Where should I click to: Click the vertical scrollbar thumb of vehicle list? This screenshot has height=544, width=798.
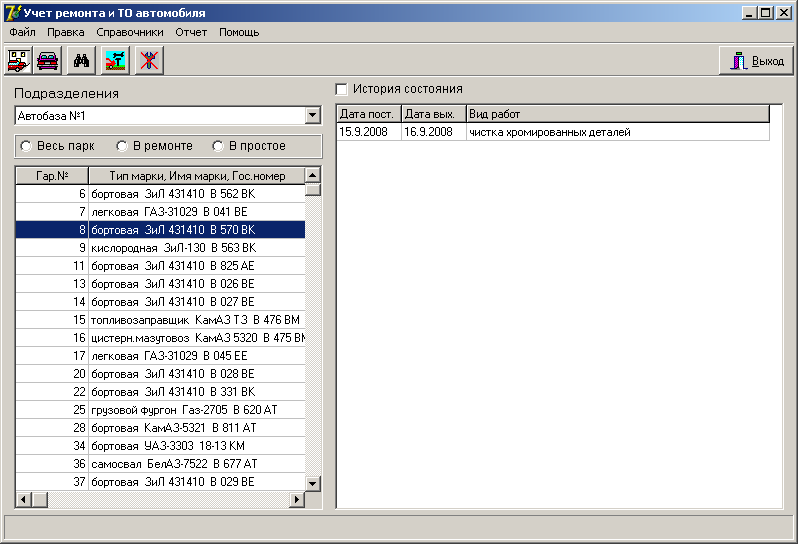(312, 190)
